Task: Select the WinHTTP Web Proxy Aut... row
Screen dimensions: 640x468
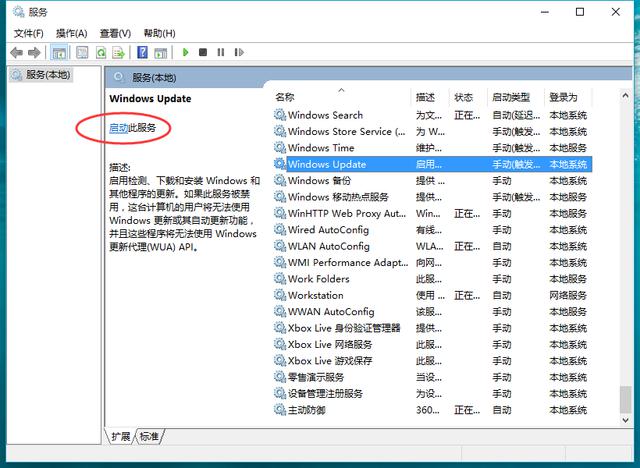Action: (x=432, y=213)
